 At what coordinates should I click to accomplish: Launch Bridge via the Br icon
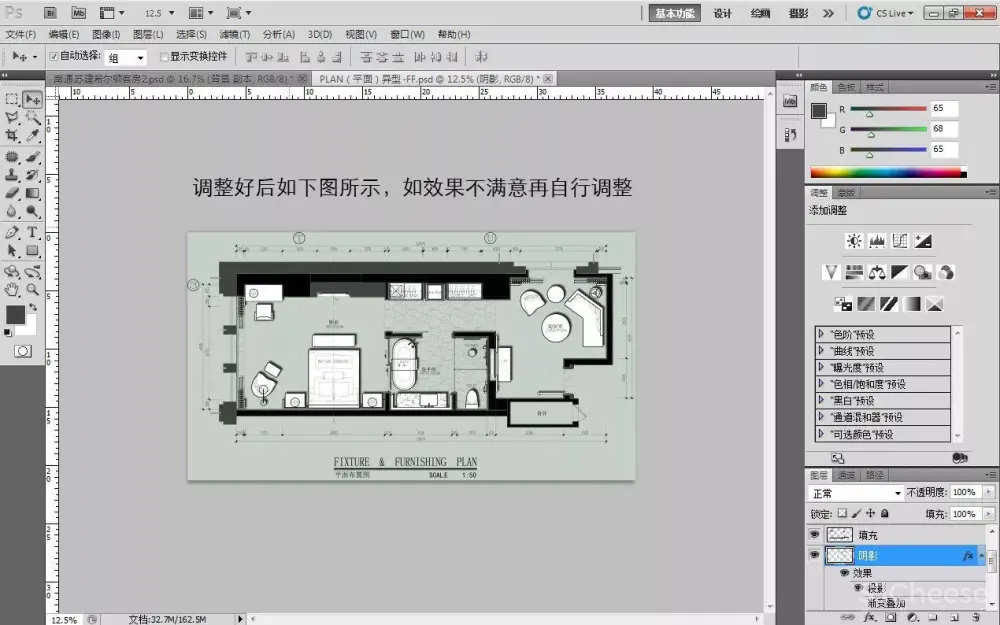pyautogui.click(x=52, y=13)
